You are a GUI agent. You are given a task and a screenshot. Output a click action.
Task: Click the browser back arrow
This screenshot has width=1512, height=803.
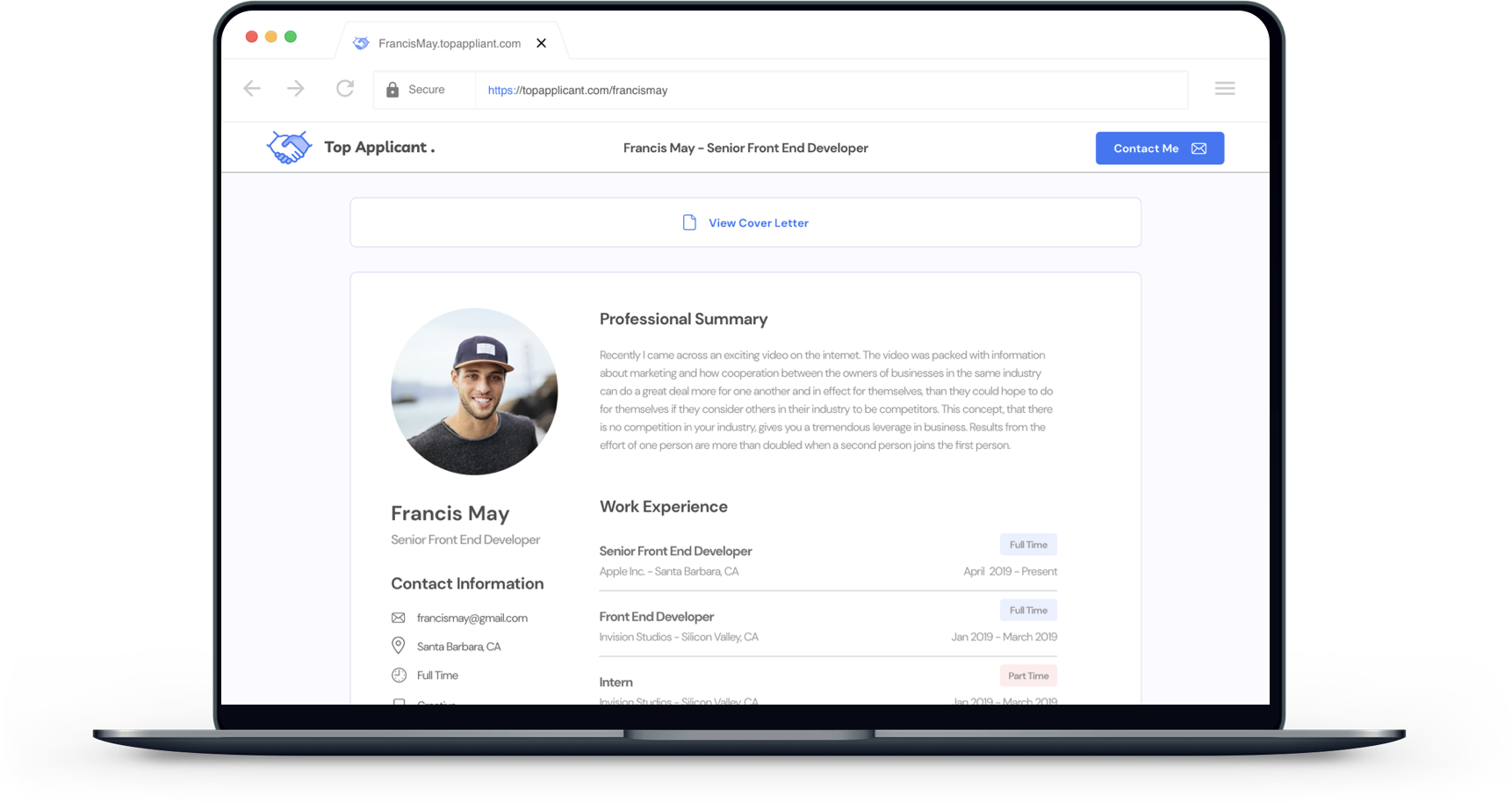pos(252,89)
